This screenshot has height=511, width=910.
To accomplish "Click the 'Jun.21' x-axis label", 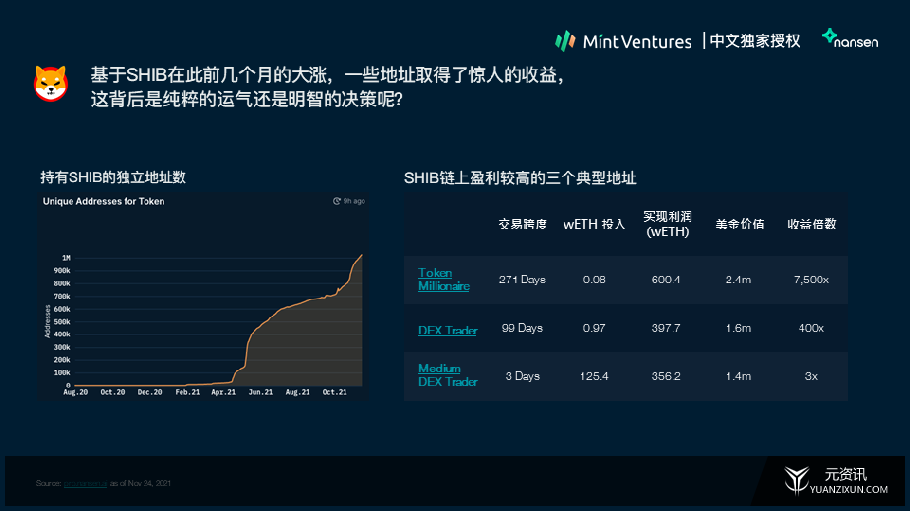I will click(x=261, y=392).
